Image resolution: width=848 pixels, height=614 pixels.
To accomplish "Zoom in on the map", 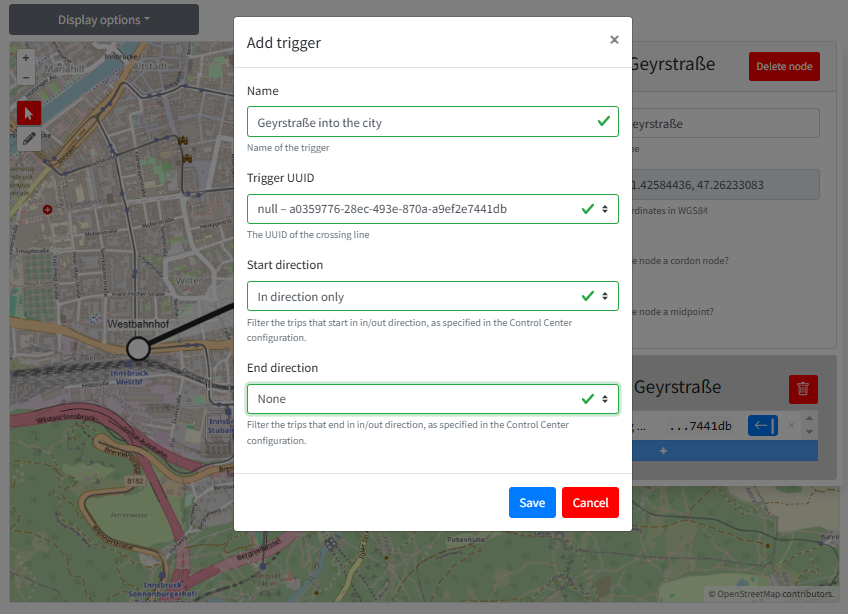I will (x=26, y=58).
